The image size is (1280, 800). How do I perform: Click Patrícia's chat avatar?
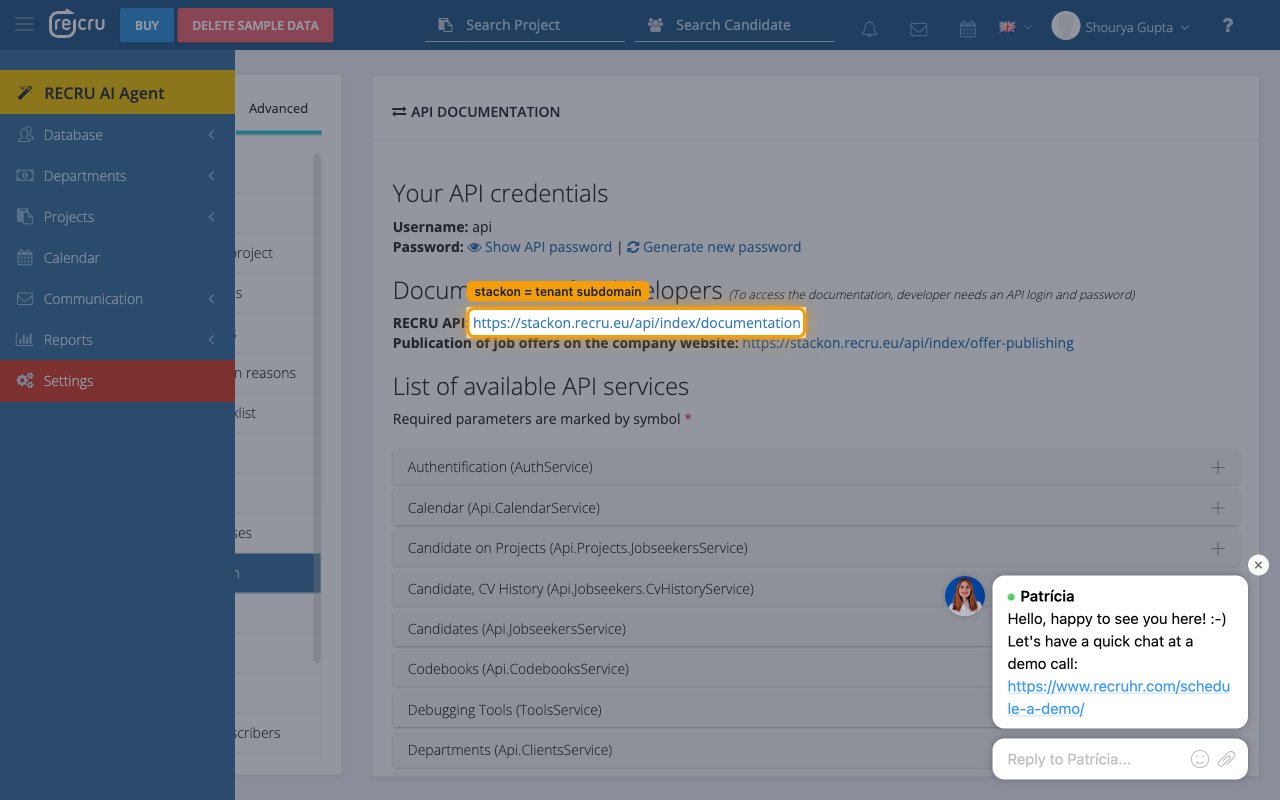point(965,596)
